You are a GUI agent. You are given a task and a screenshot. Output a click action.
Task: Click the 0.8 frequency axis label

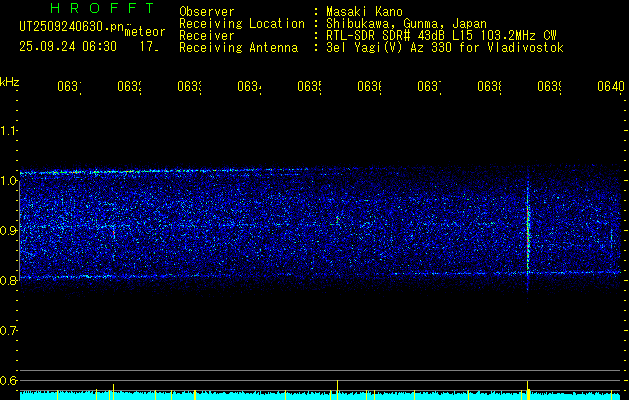coord(8,280)
